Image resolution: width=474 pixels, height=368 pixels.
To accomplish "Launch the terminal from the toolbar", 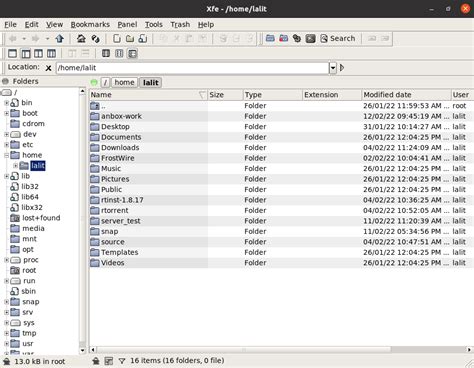I will point(310,39).
